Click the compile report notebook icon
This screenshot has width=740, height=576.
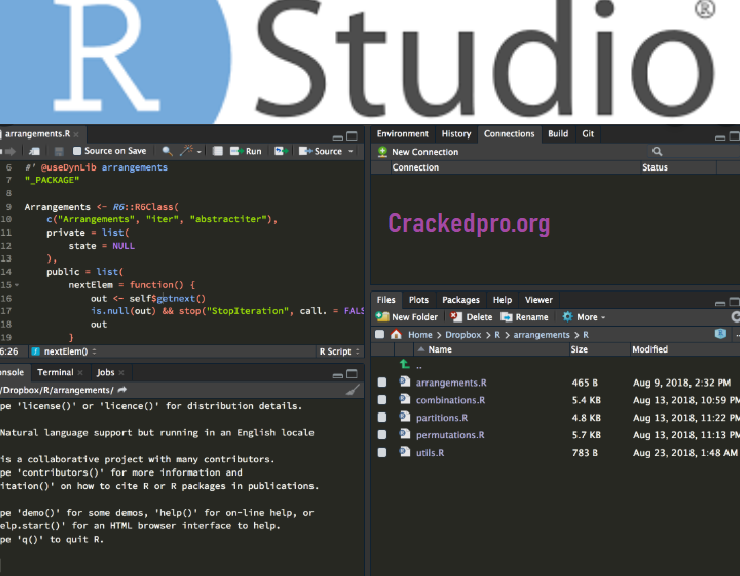[218, 151]
